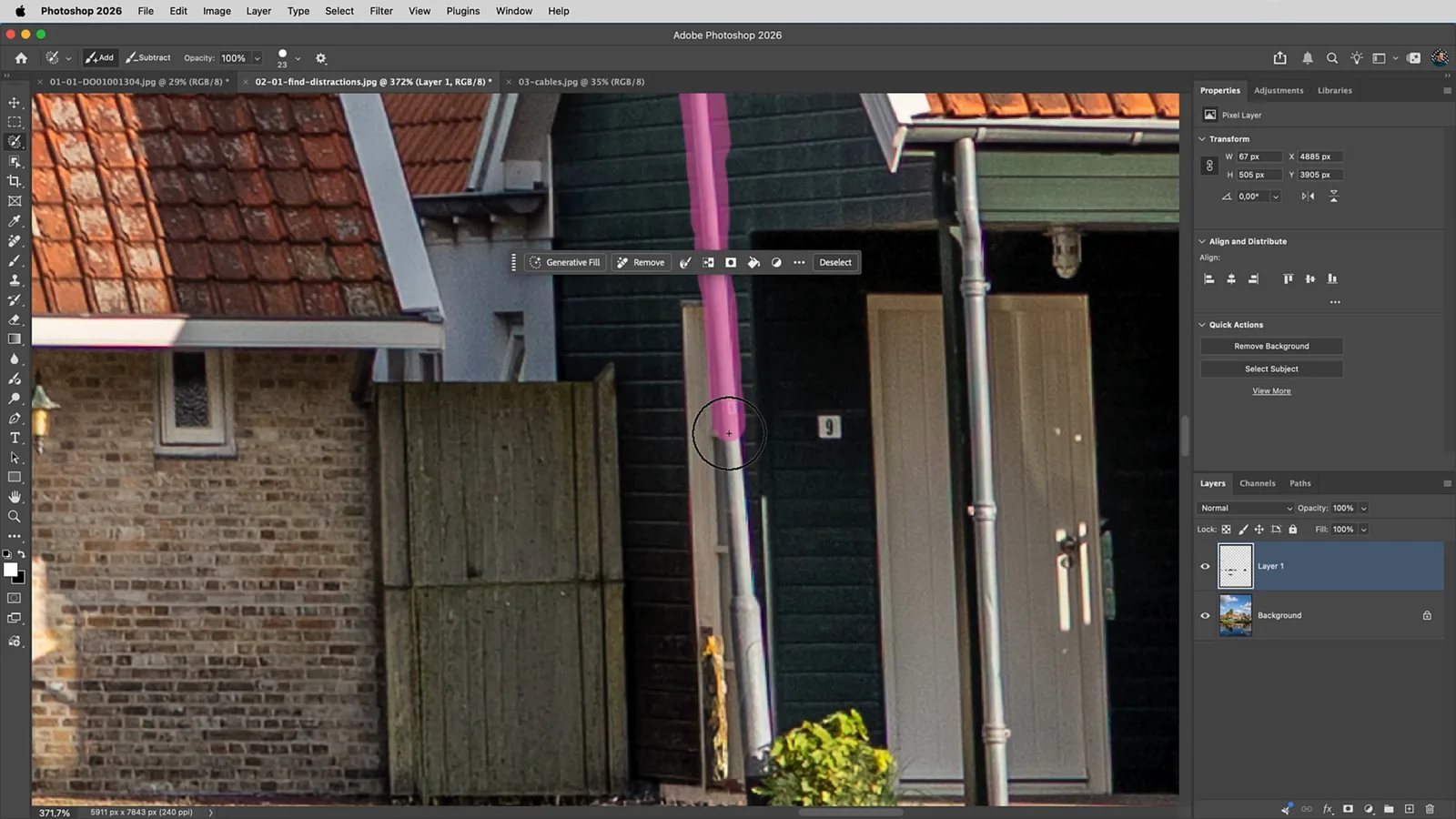
Task: Open the Search icon at top right
Action: (1332, 58)
